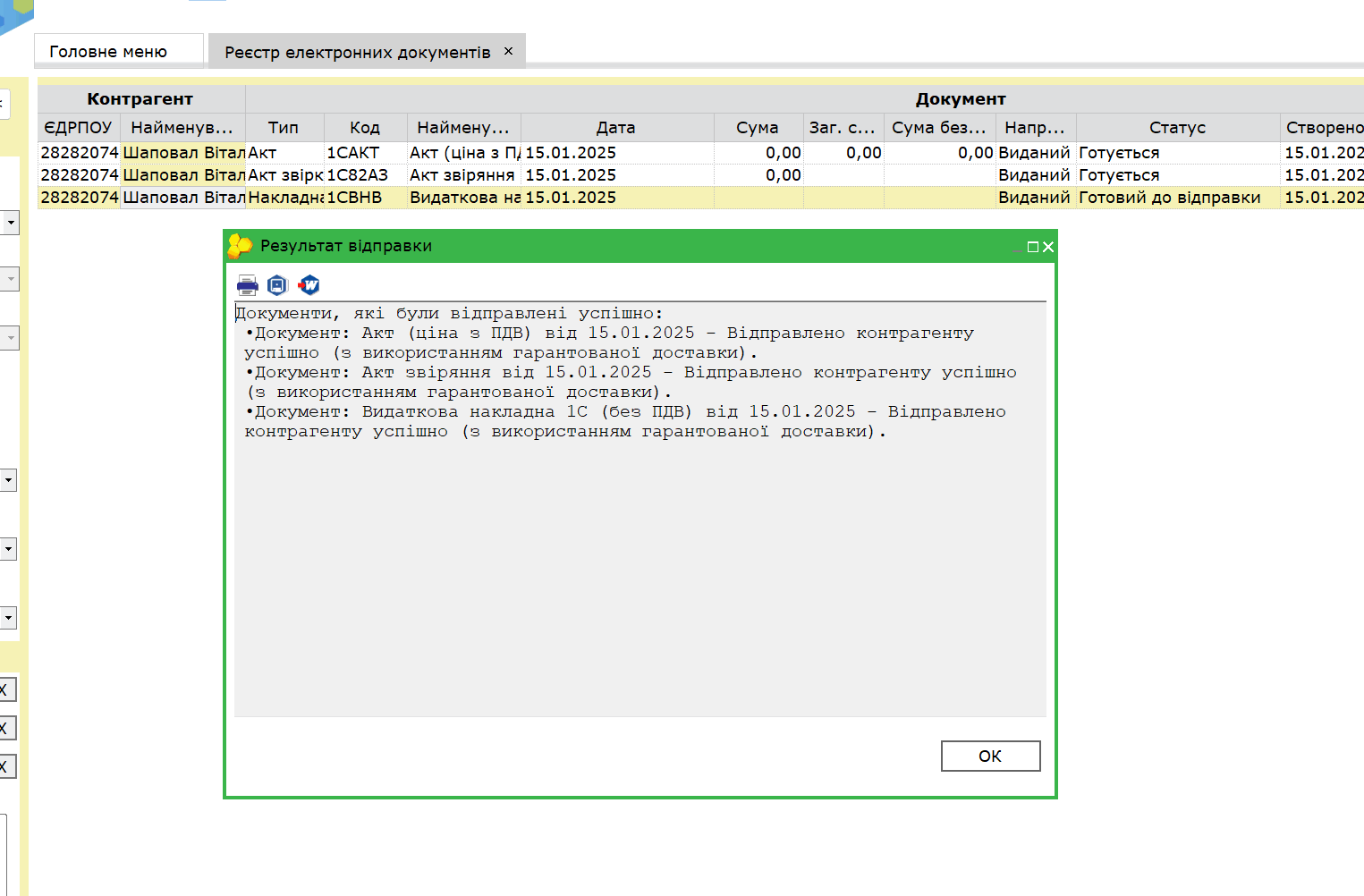Close the Результат відправки dialog

pos(1048,247)
